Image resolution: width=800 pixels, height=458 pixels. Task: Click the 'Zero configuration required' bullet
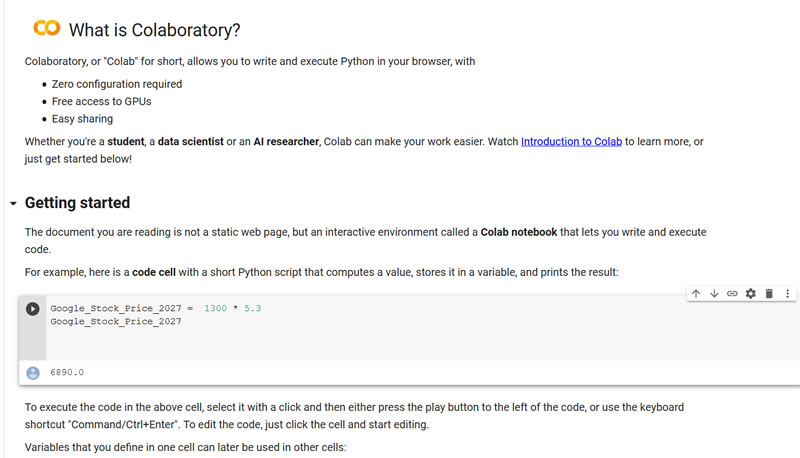tap(116, 84)
